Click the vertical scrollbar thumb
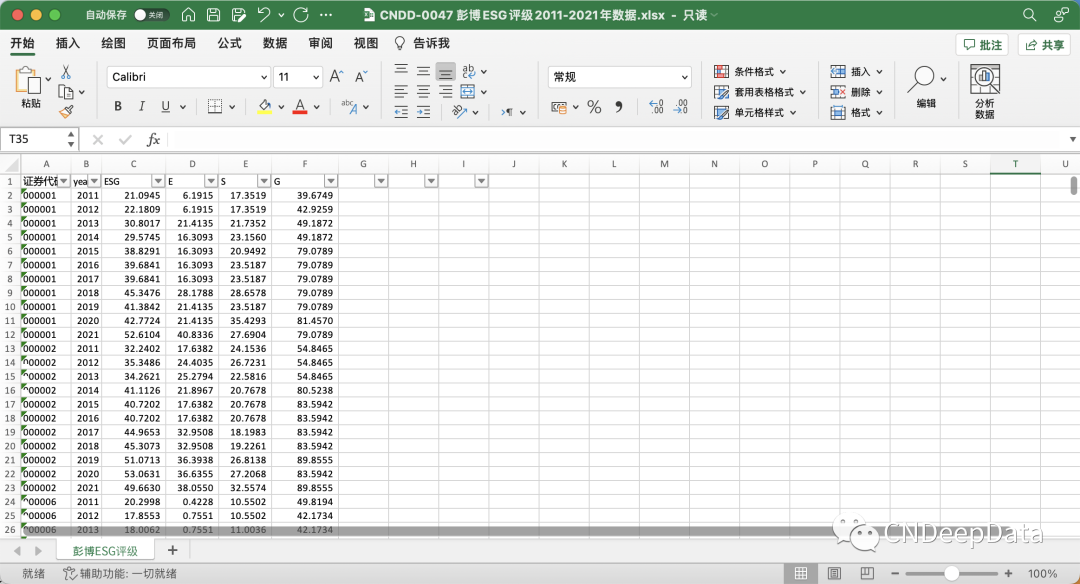1080x584 pixels. pyautogui.click(x=1074, y=185)
